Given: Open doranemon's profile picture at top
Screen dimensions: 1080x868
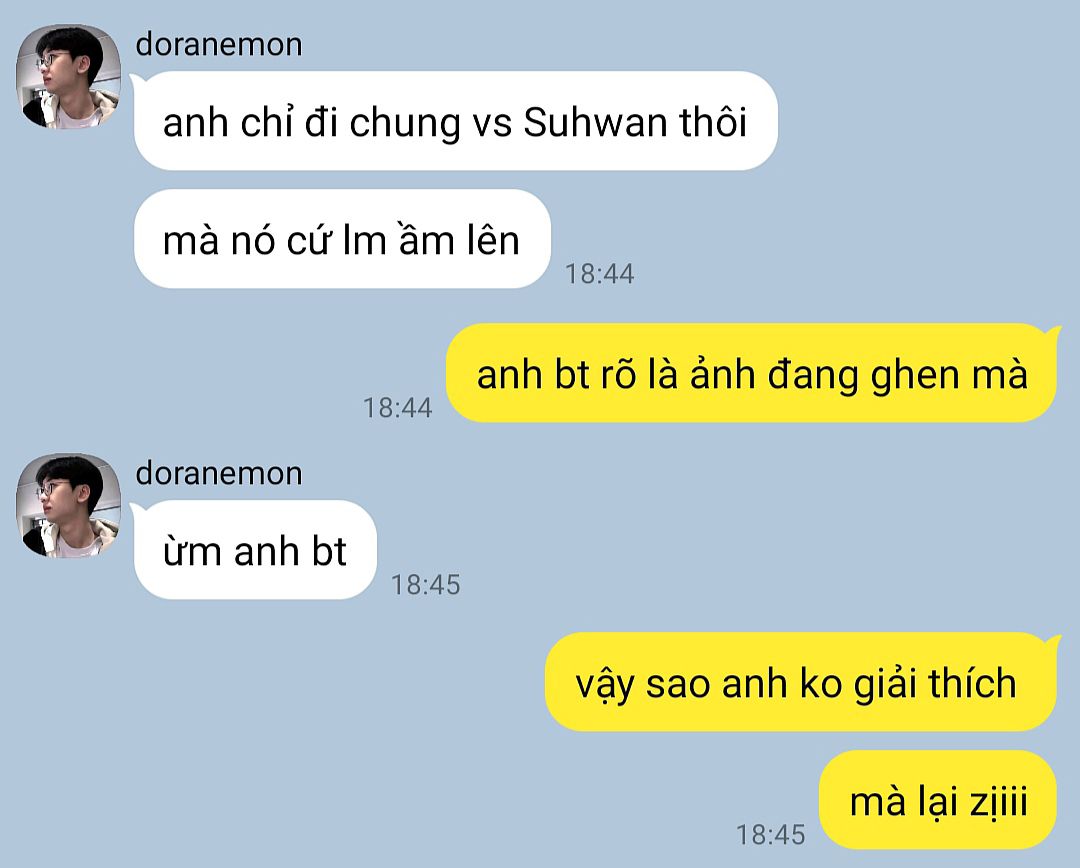Looking at the screenshot, I should coord(68,76).
